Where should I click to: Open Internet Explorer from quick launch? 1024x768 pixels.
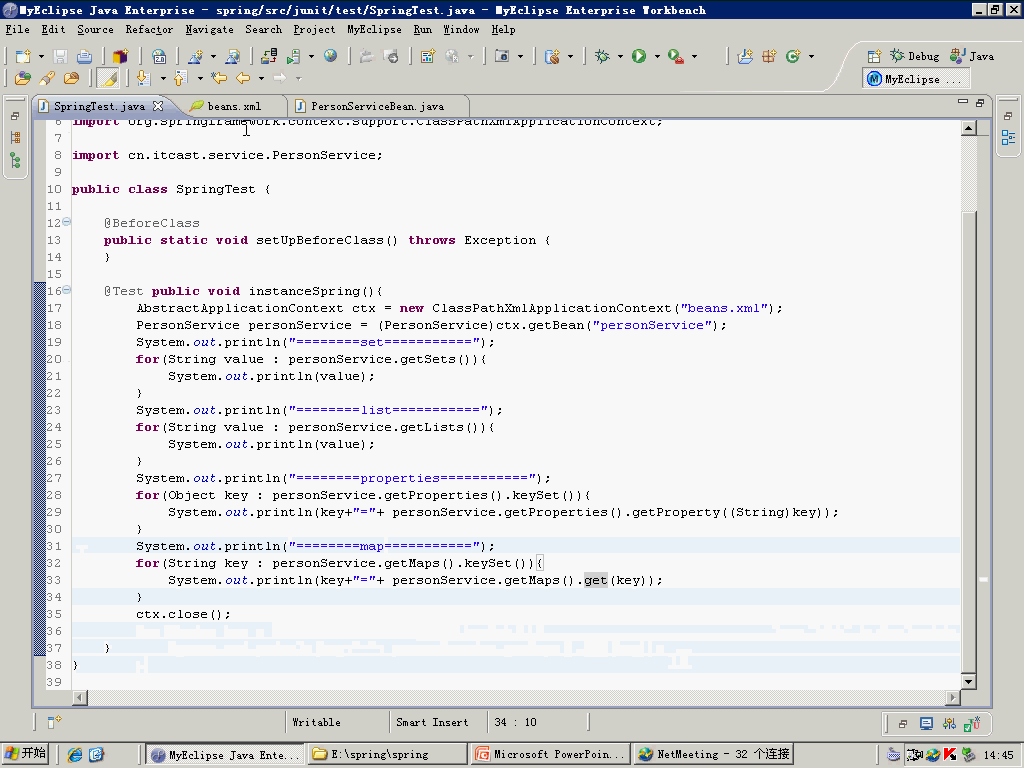click(75, 754)
